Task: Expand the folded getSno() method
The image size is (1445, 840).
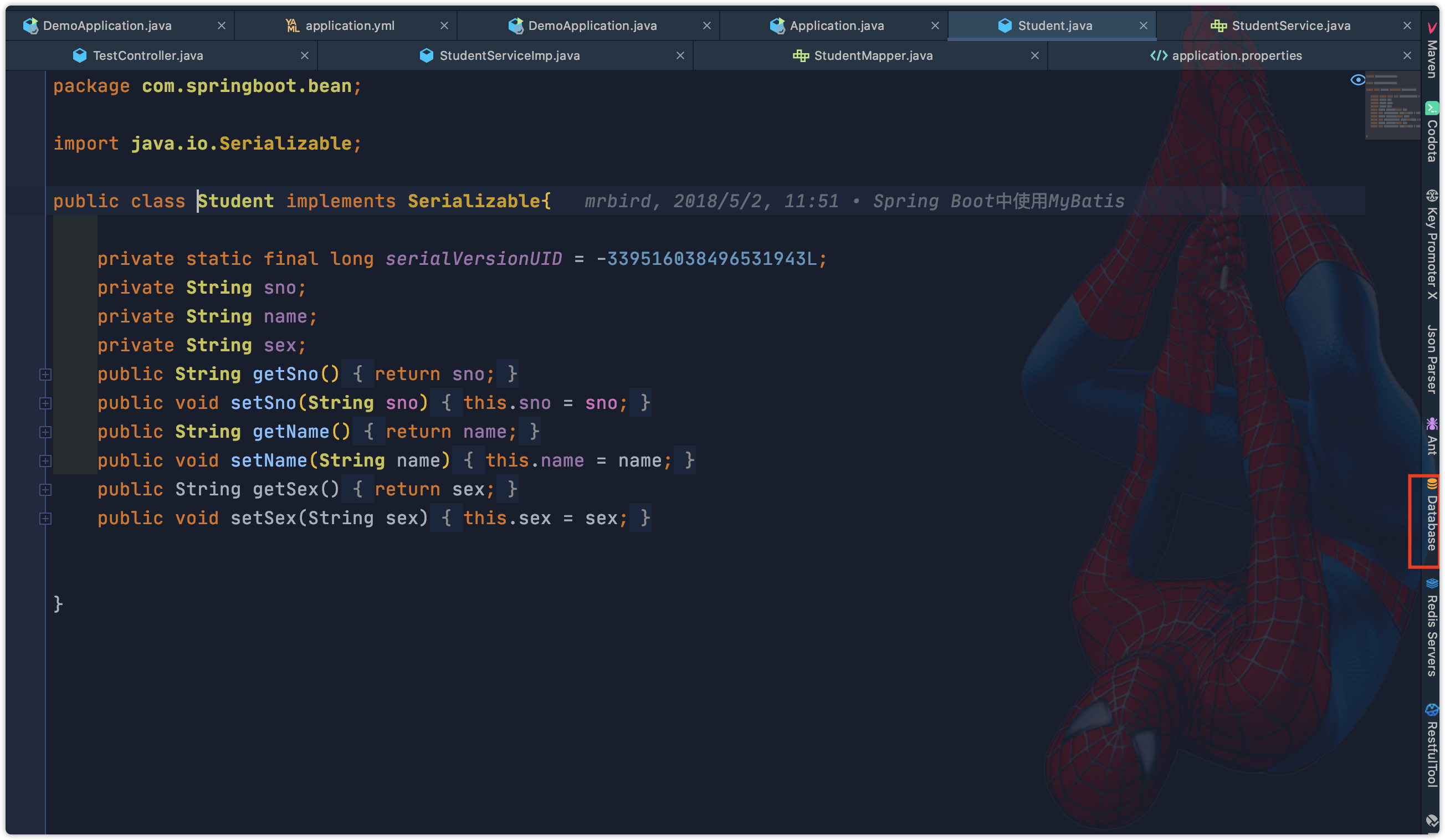Action: pos(45,375)
